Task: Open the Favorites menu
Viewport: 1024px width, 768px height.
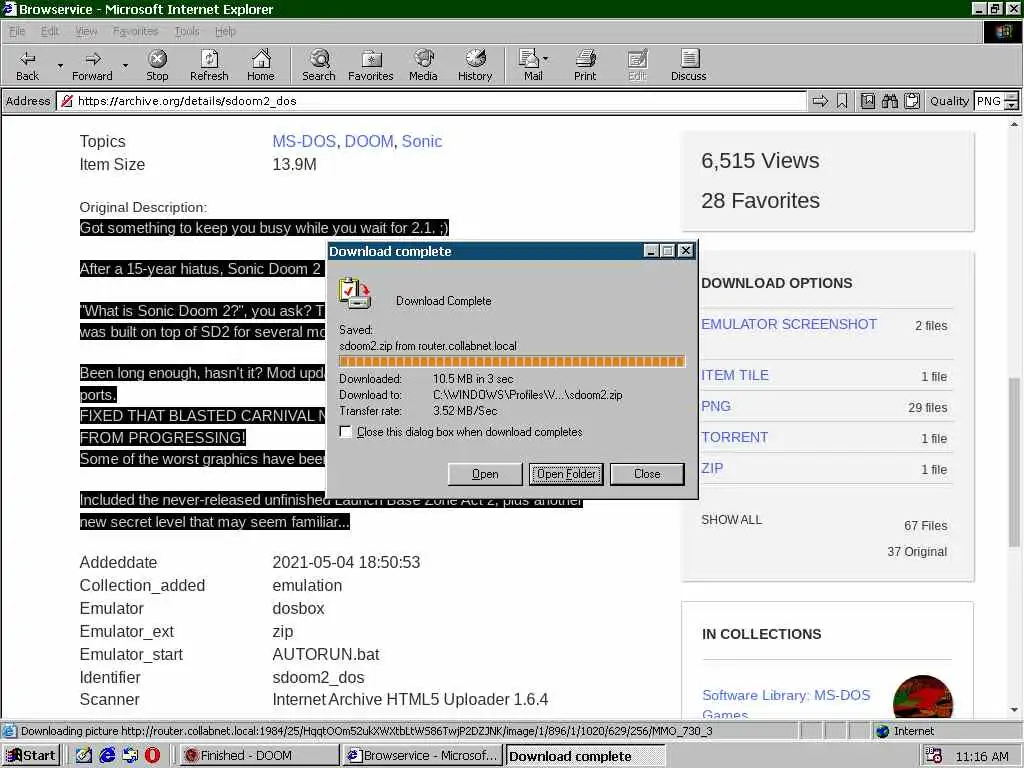Action: click(135, 31)
